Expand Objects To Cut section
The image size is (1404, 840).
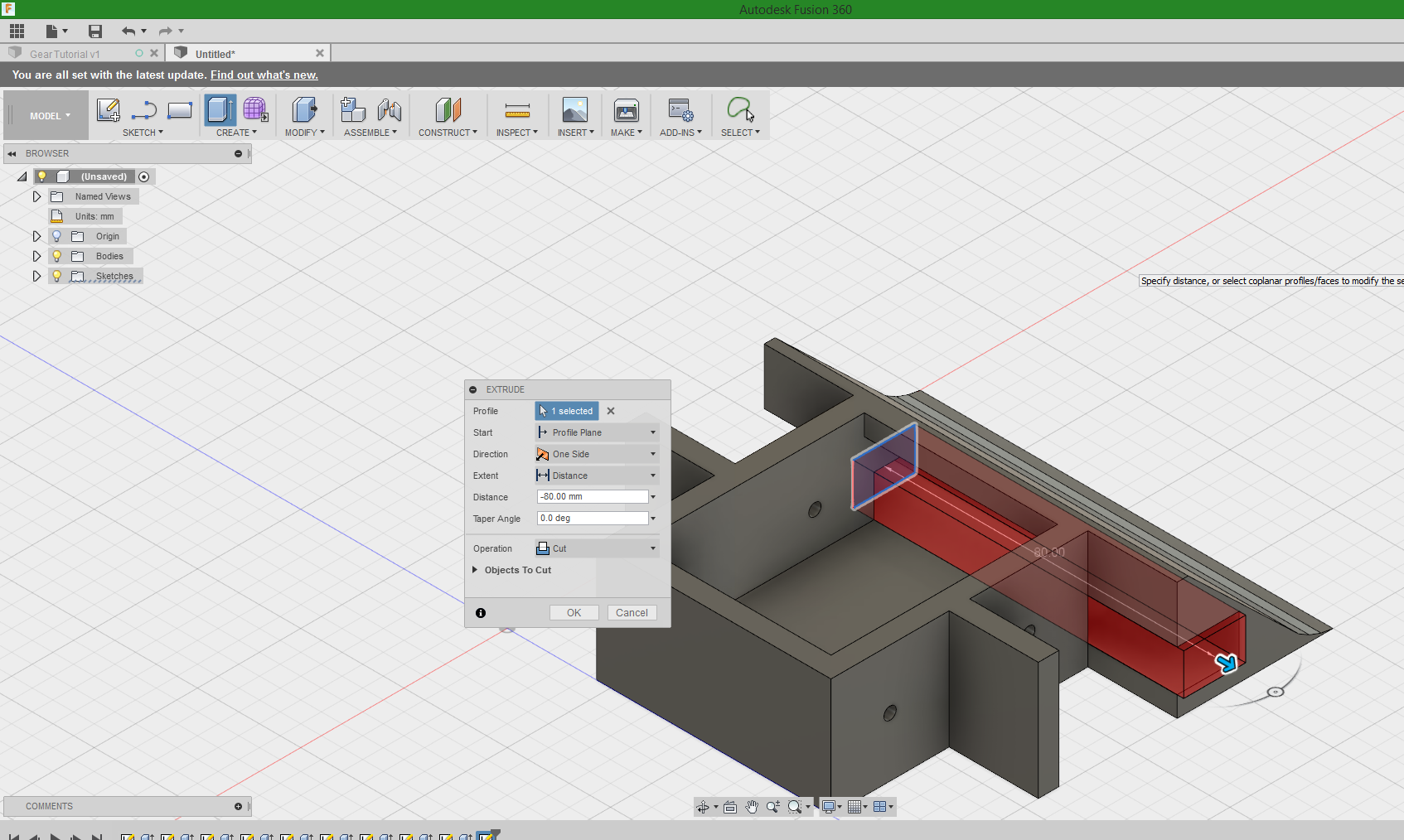[475, 570]
